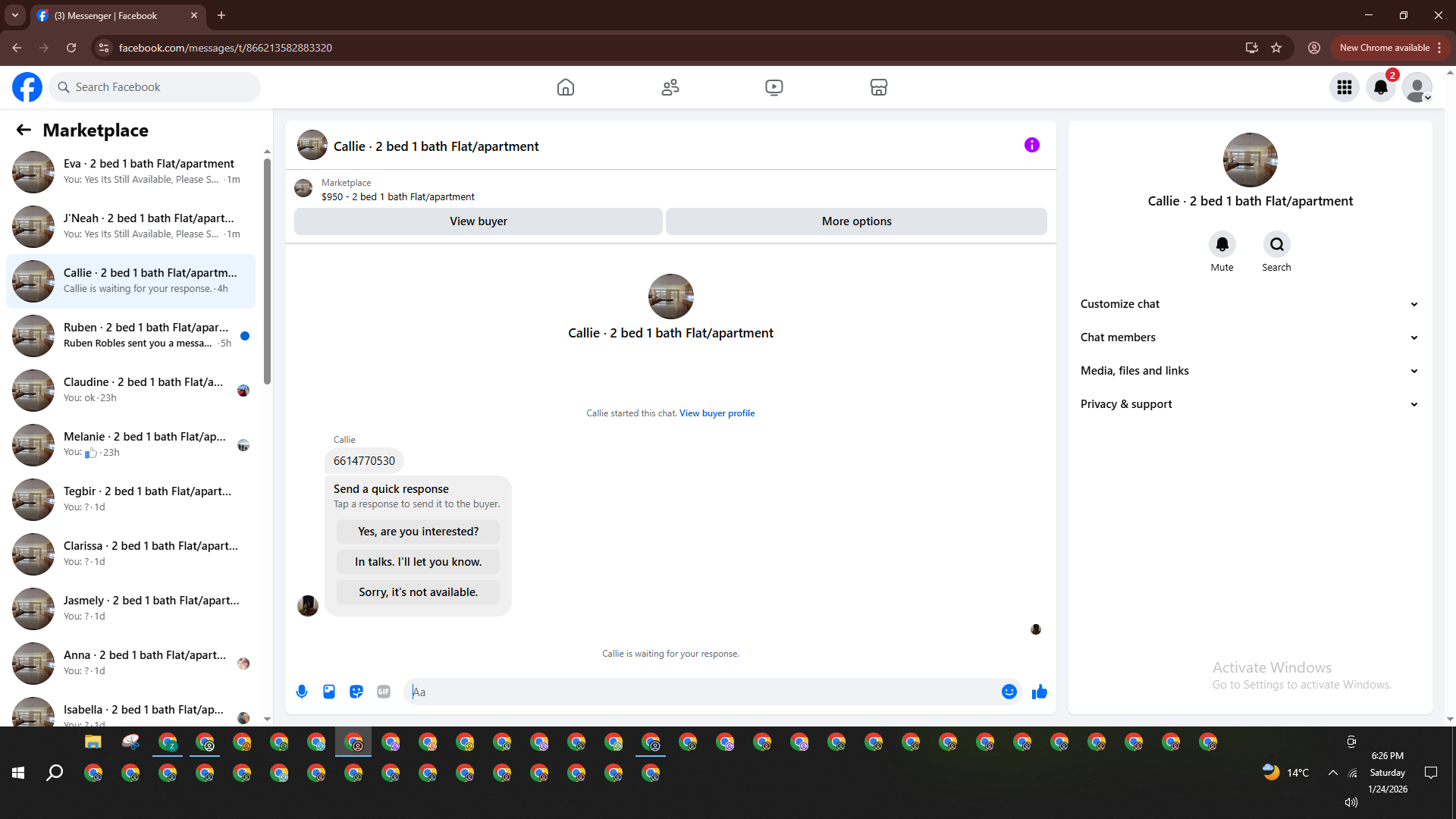Open the sticker picker icon
1456x819 pixels.
(356, 692)
